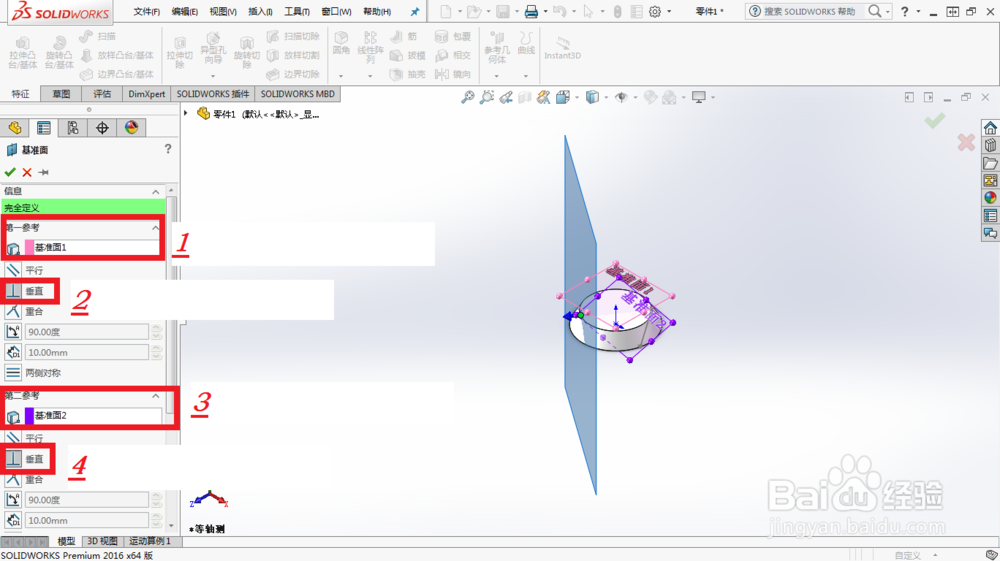The width and height of the screenshot is (1000, 561).
Task: Toggle 平行 under first reference
Action: (x=13, y=270)
